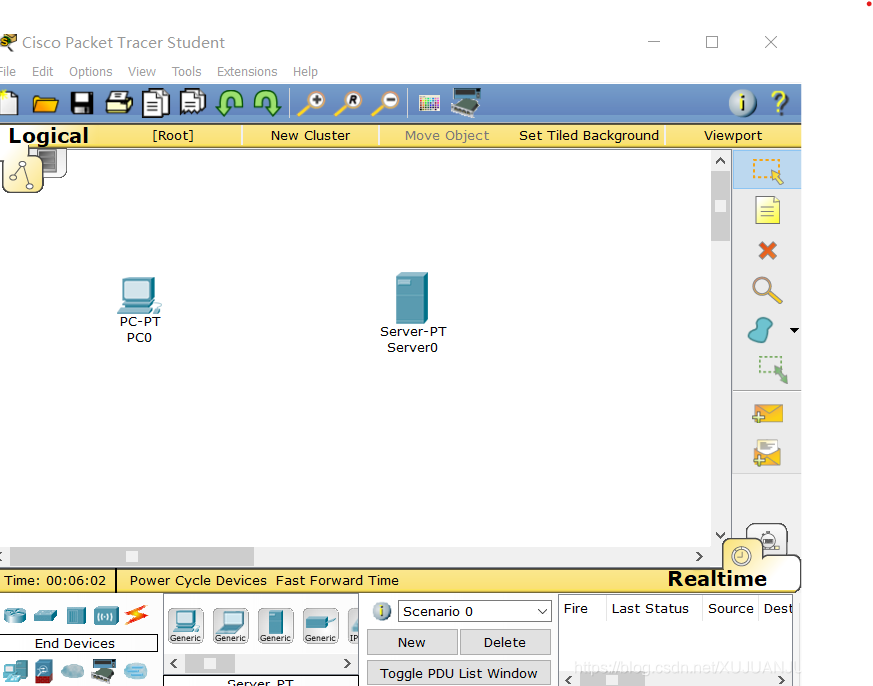Choose the Place Note tool

tap(767, 210)
